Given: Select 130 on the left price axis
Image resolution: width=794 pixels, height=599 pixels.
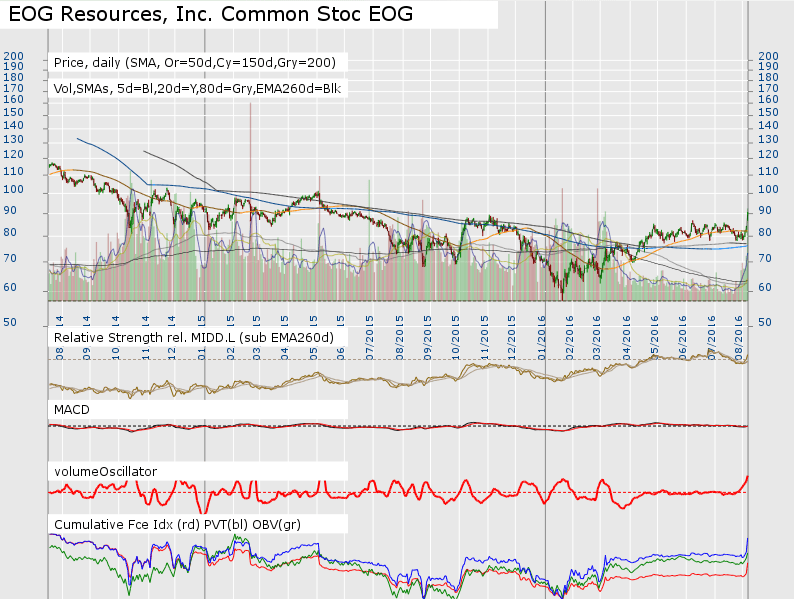Looking at the screenshot, I should (14, 139).
